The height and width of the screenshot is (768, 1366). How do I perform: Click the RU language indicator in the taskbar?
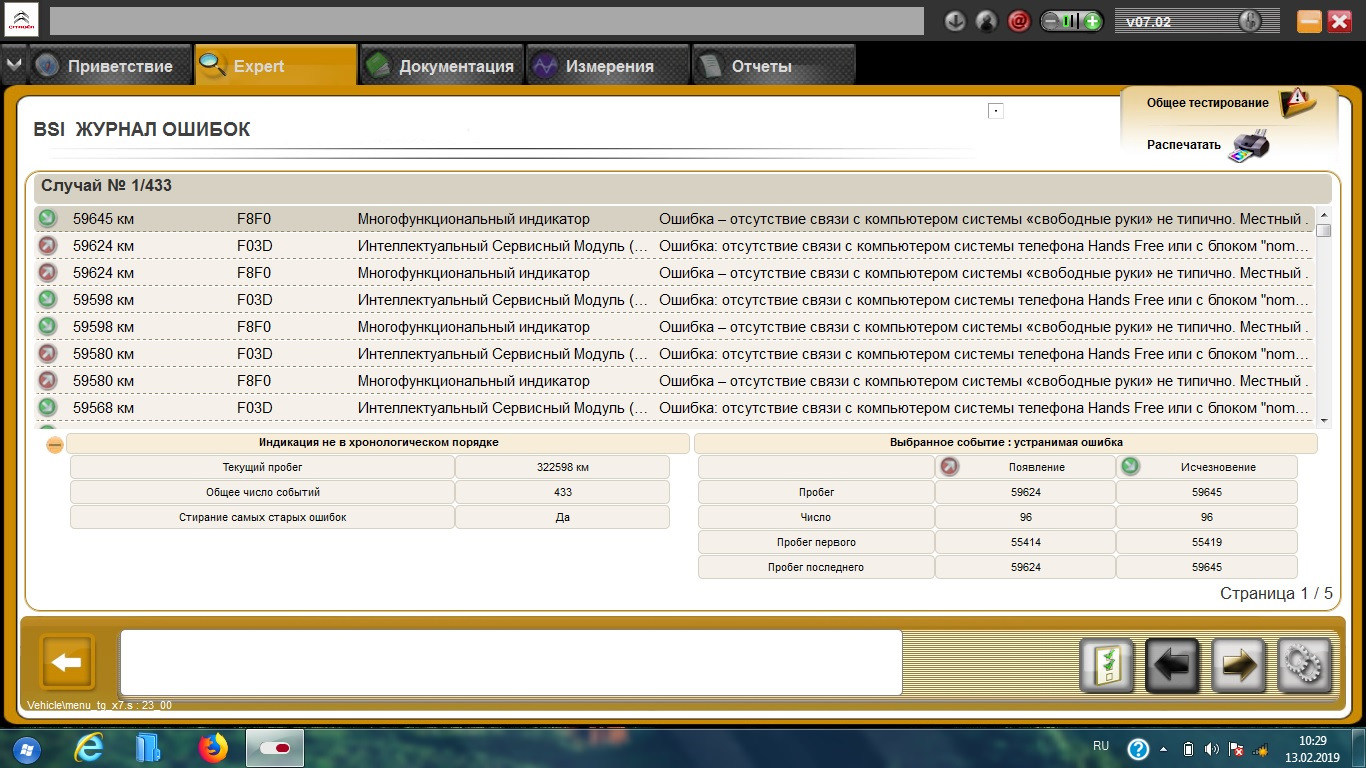pyautogui.click(x=1101, y=746)
